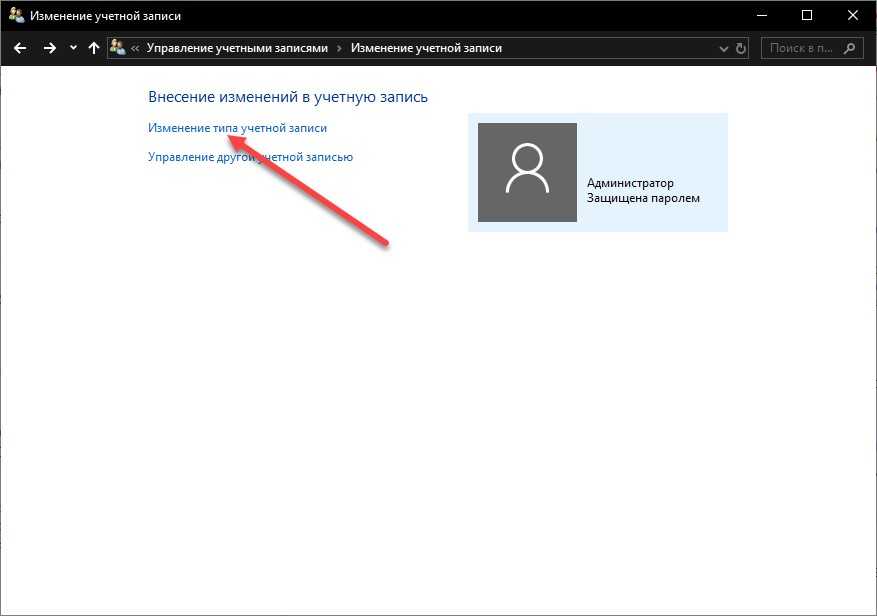877x616 pixels.
Task: Click the Администратор account name text
Action: click(630, 183)
